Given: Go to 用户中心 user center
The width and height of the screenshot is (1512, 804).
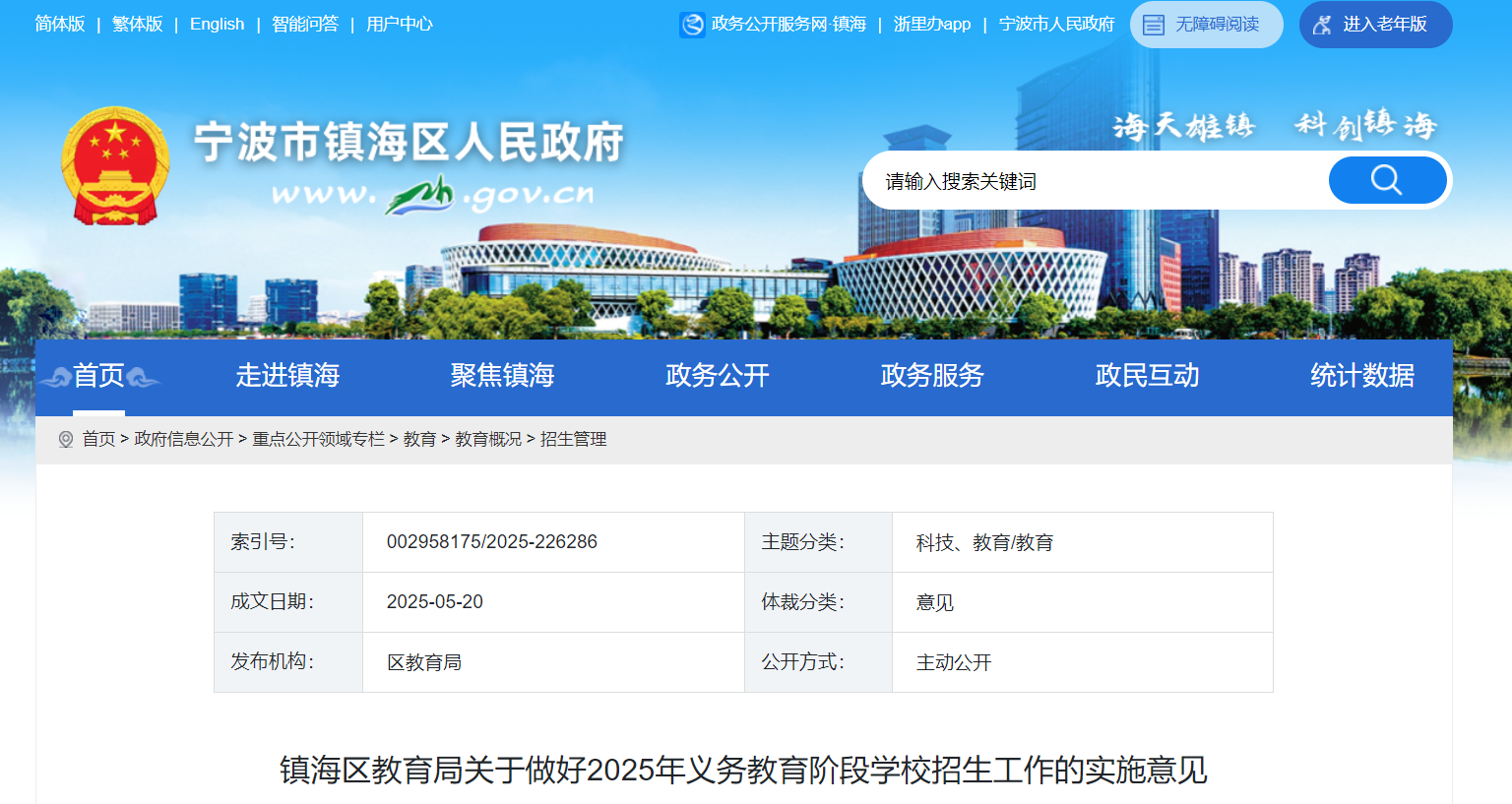Looking at the screenshot, I should point(399,25).
